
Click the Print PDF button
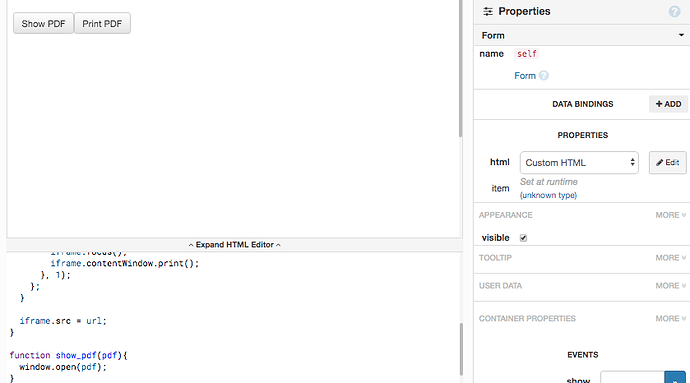tap(102, 23)
